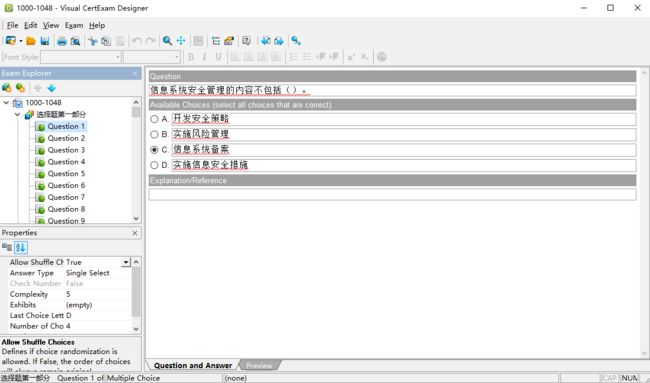Select radio button for choice D
The image size is (650, 383).
[x=154, y=165]
